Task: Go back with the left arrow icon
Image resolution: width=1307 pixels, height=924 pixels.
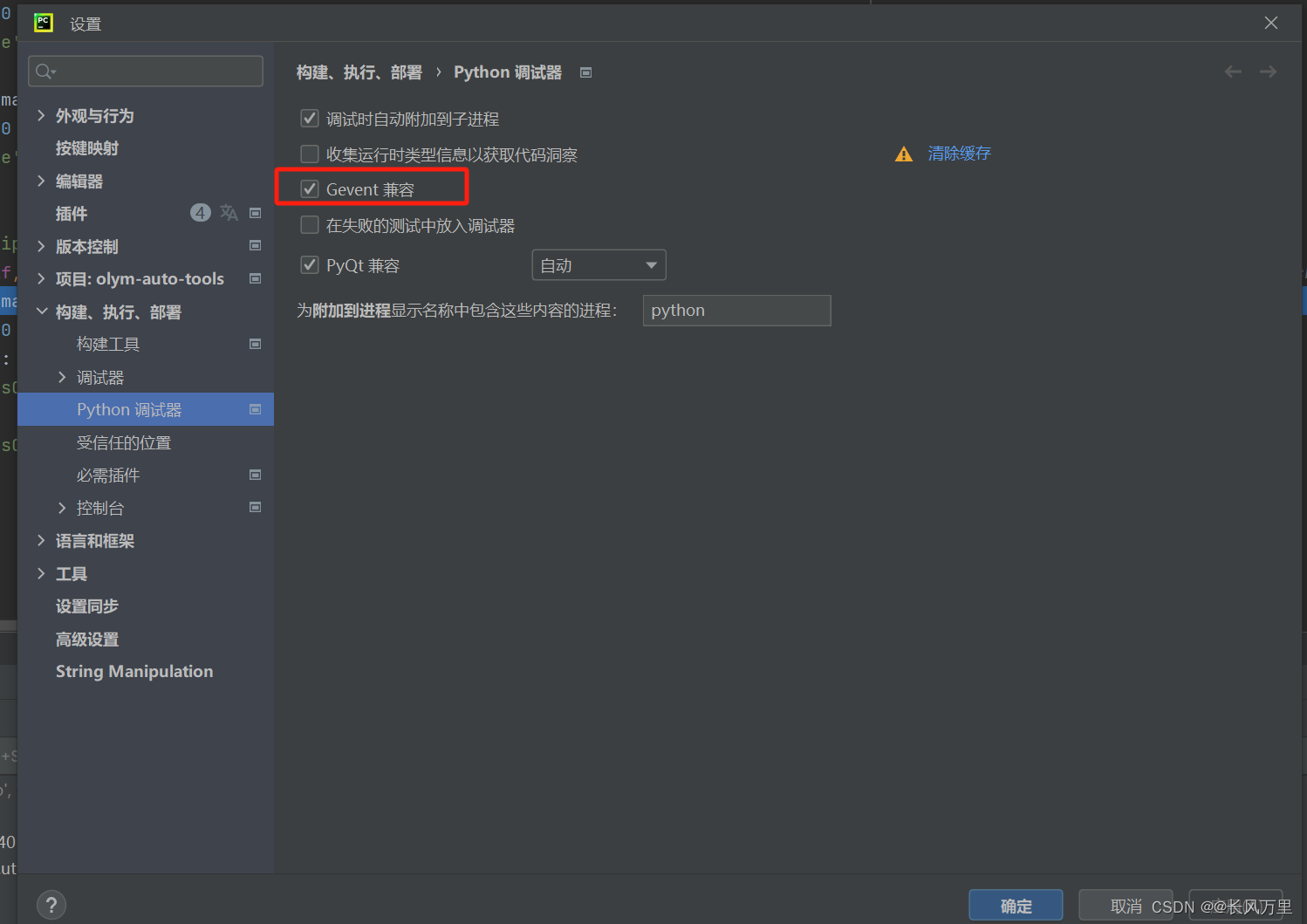Action: point(1233,72)
